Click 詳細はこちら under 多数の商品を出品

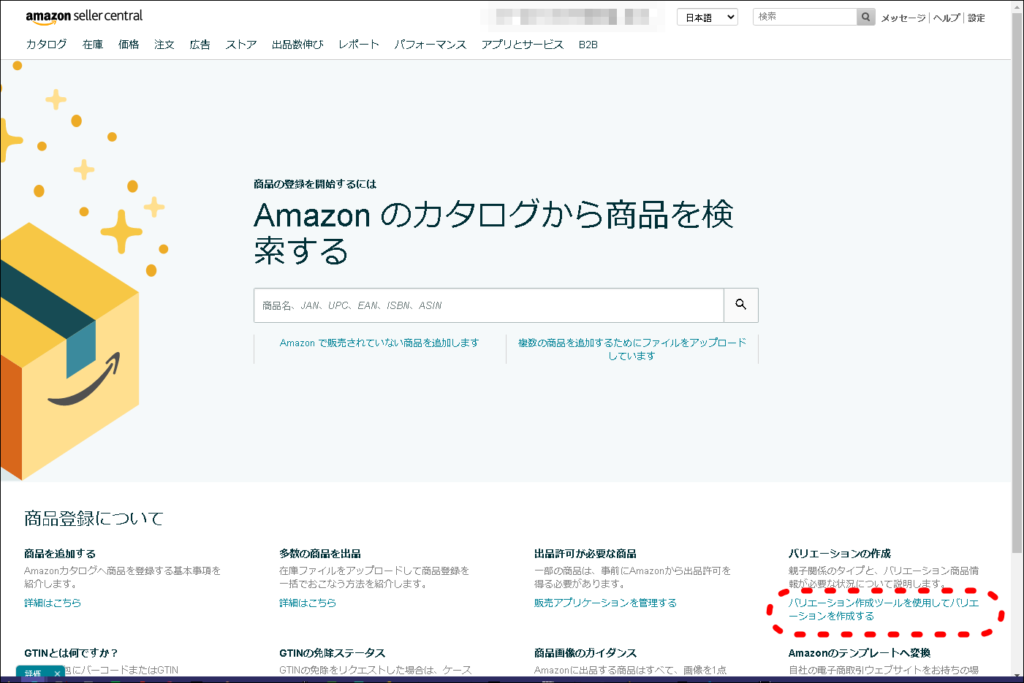(308, 603)
